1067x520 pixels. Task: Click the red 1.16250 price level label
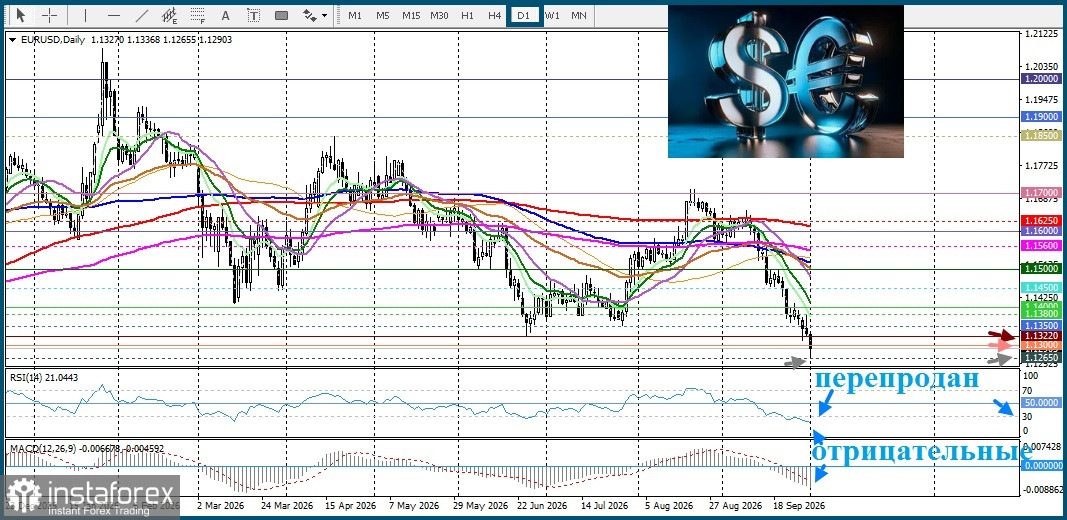pos(1042,222)
